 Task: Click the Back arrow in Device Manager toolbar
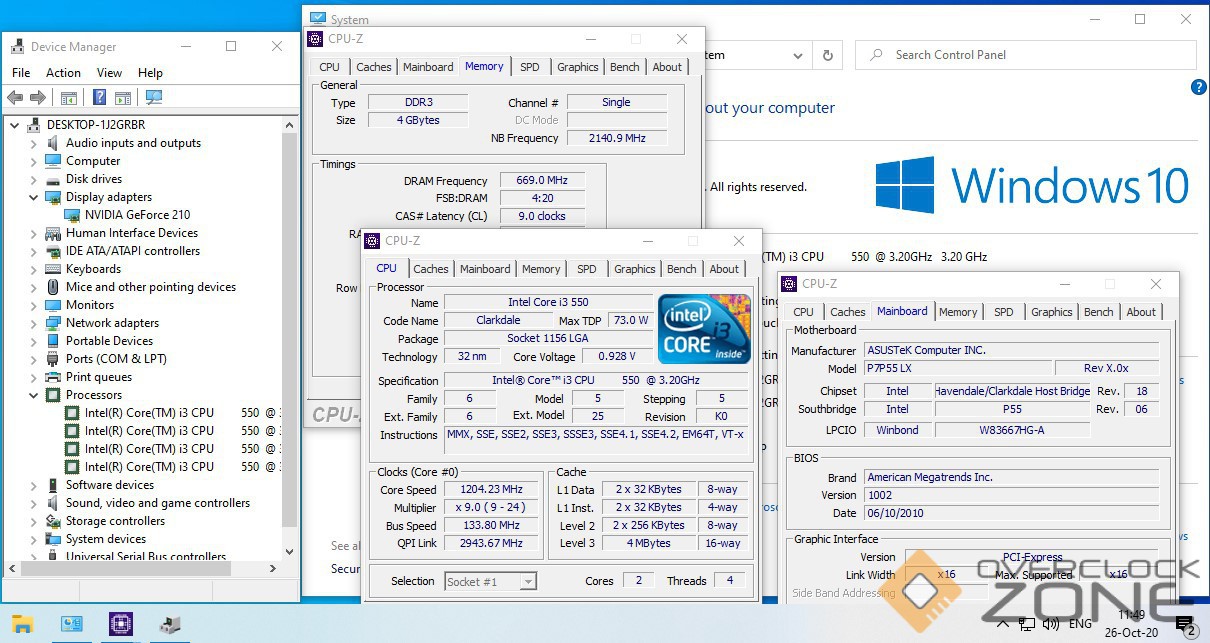(15, 97)
